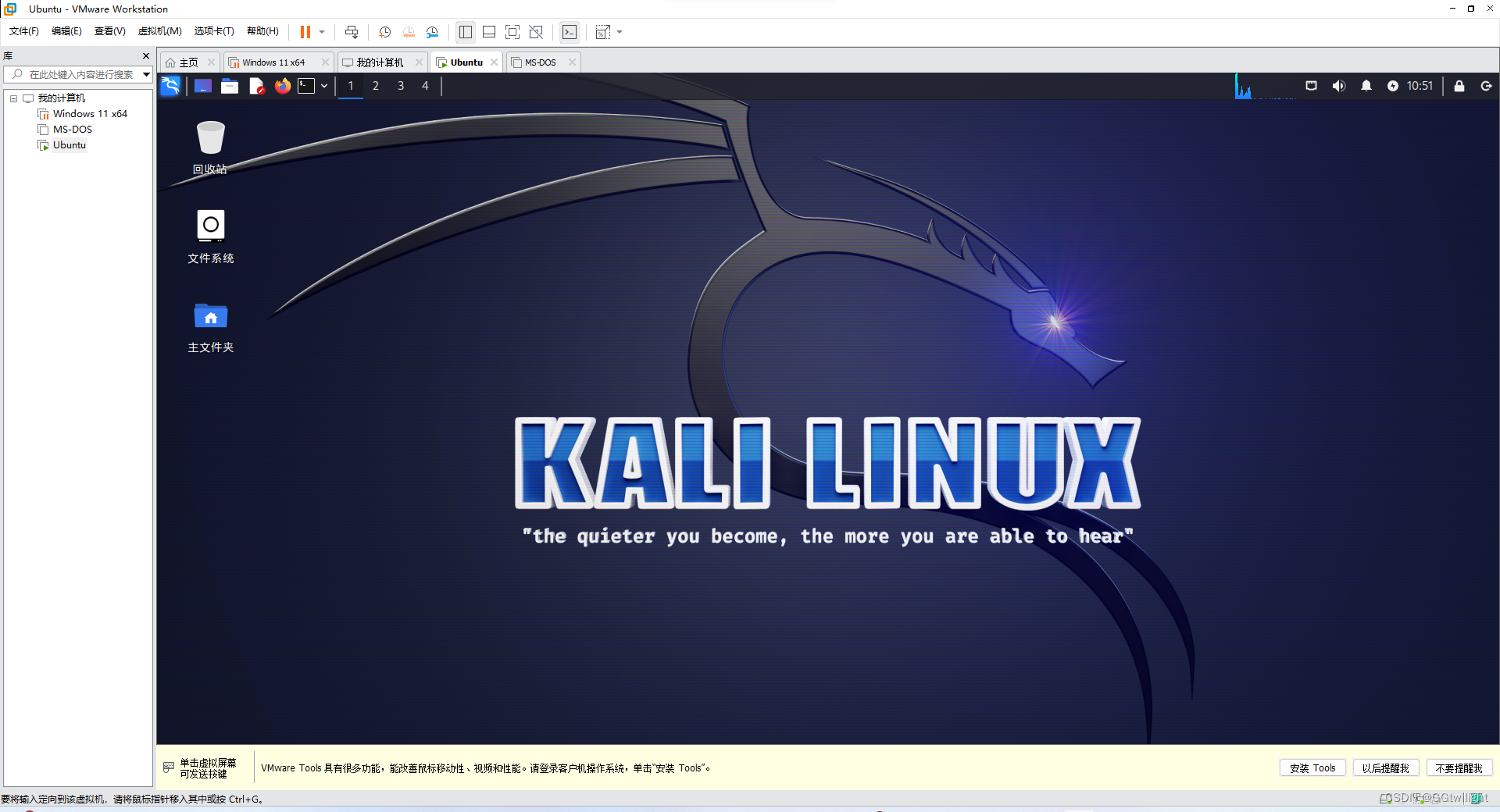Click the revert to snapshot icon
1500x812 pixels.
point(409,32)
